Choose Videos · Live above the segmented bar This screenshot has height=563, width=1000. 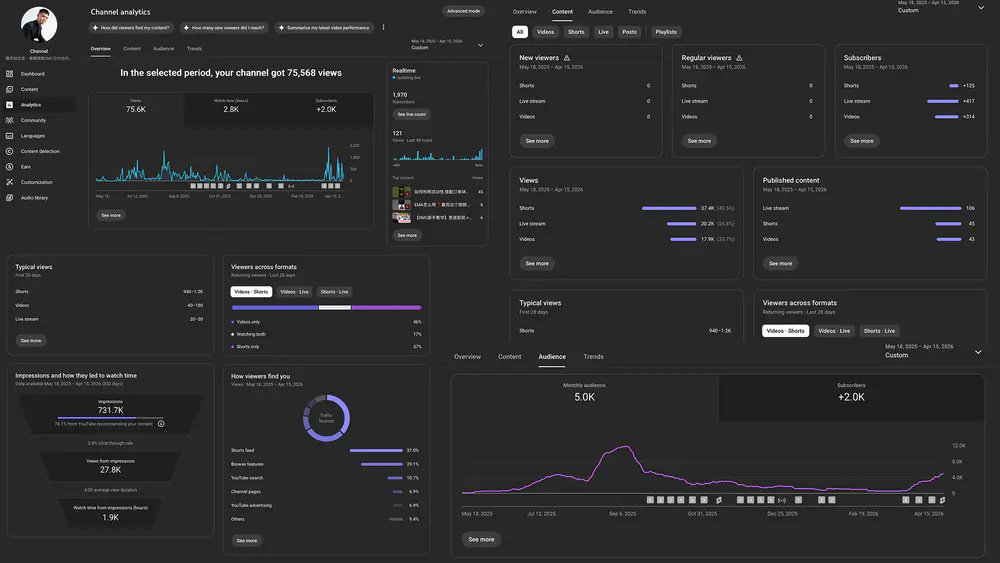tap(294, 291)
